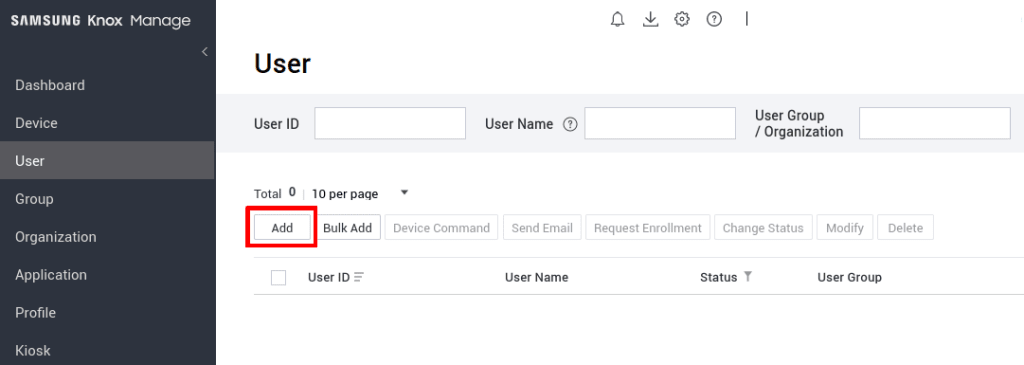Open the Application menu

(107, 274)
